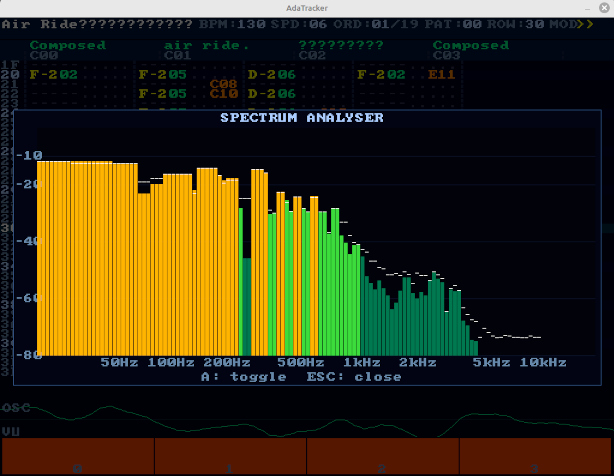Click the OSC oscilloscope label
The width and height of the screenshot is (614, 476).
pyautogui.click(x=16, y=408)
